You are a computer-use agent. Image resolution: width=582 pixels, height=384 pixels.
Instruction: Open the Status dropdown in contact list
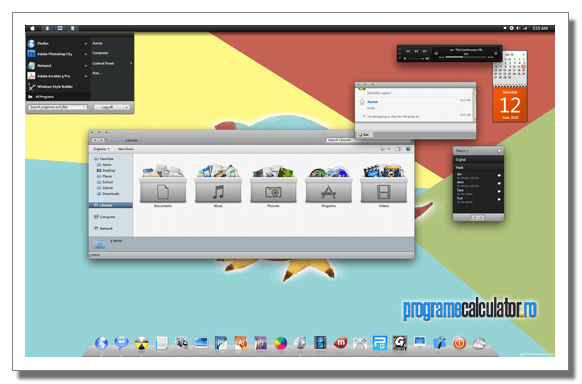pos(462,151)
